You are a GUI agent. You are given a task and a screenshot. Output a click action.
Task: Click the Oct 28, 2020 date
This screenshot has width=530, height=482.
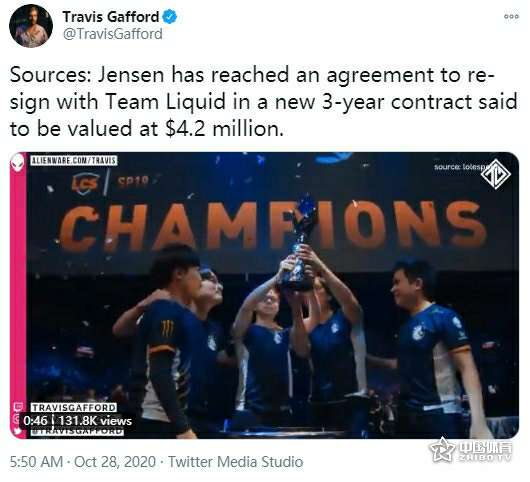click(x=115, y=462)
